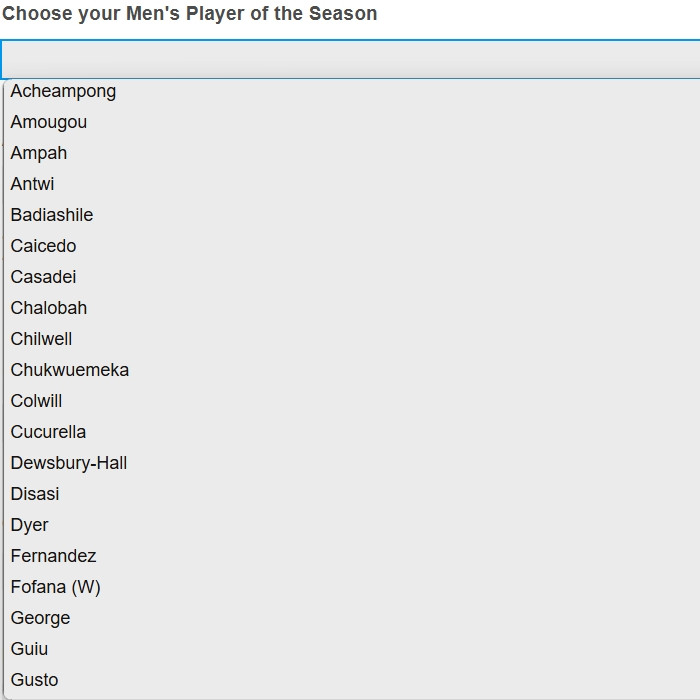Pick Fernandez from the player list
The image size is (700, 700).
(352, 556)
